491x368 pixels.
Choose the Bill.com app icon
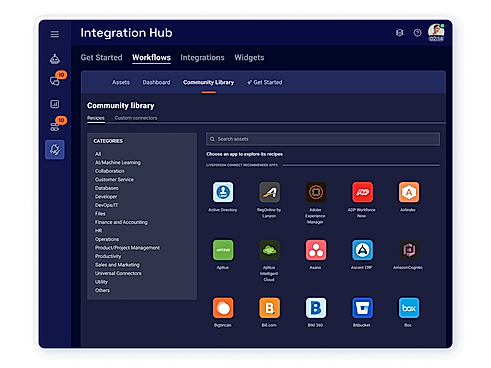pos(269,308)
